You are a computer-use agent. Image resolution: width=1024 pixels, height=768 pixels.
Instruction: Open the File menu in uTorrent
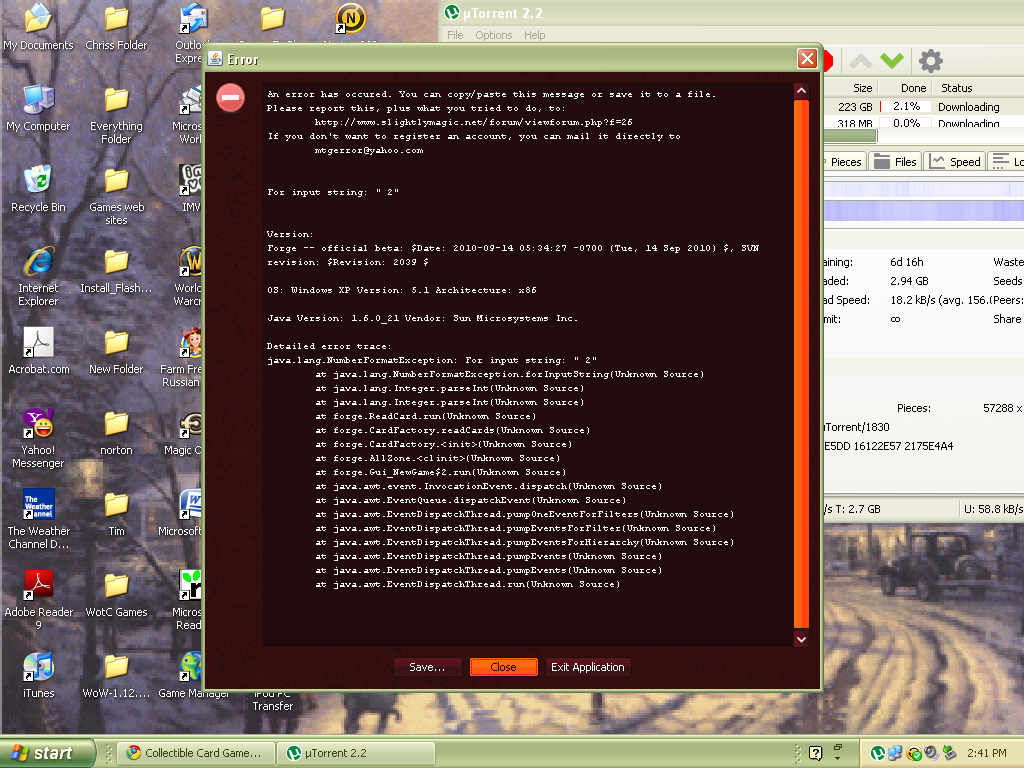coord(455,35)
